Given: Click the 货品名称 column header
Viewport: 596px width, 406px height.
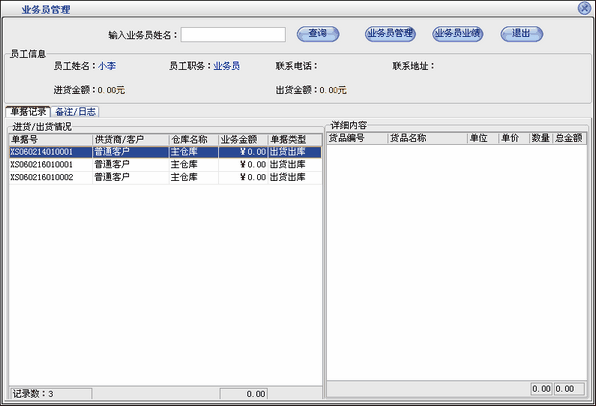Looking at the screenshot, I should (x=427, y=138).
